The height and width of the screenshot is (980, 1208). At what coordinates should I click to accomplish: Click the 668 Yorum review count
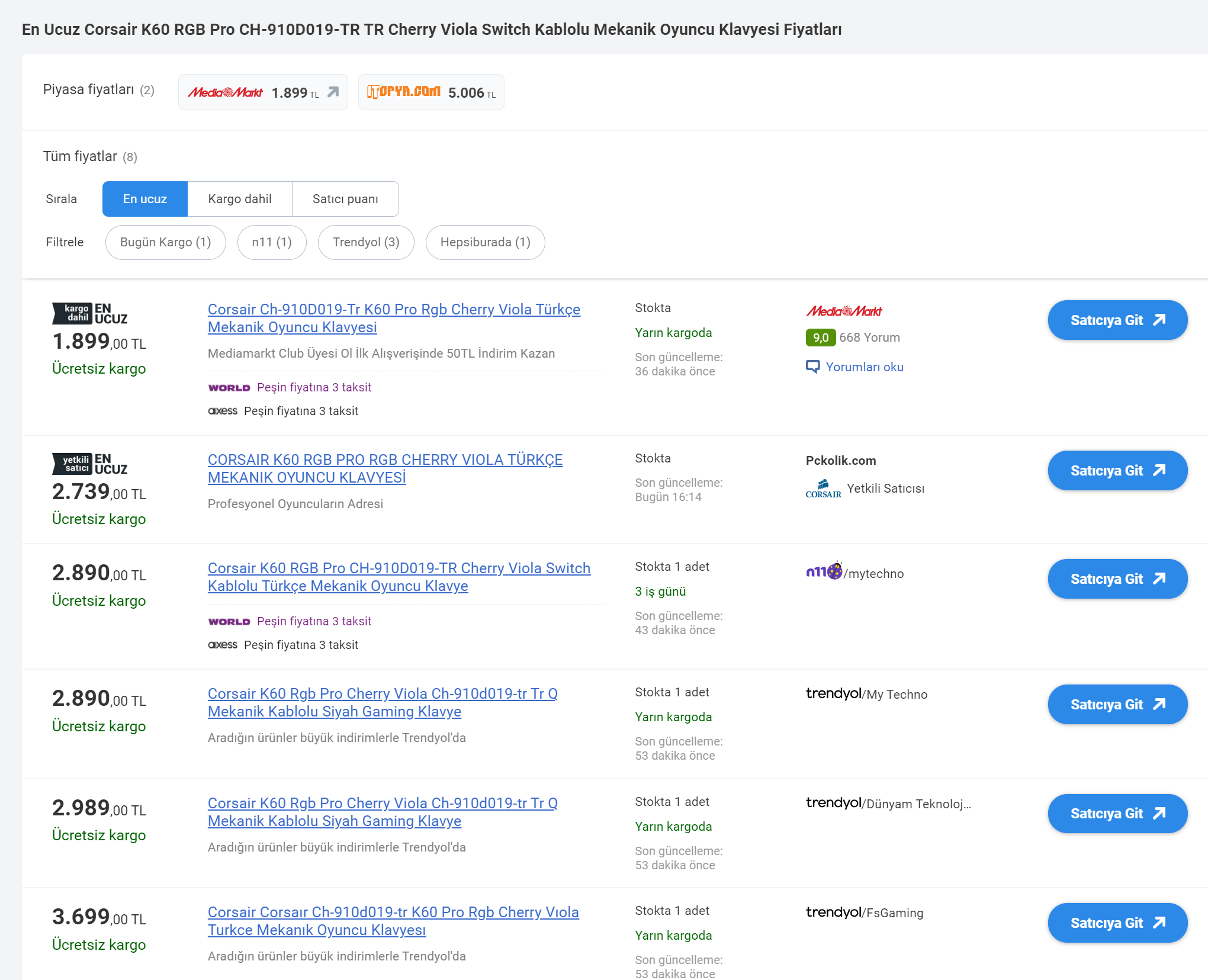869,338
